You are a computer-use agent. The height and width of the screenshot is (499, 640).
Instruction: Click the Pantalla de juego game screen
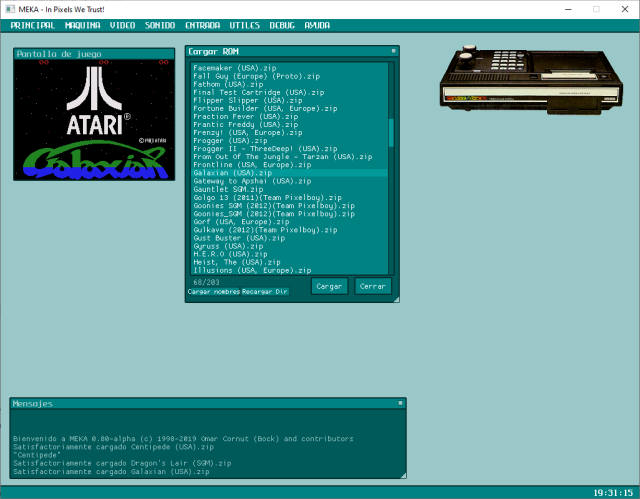[x=94, y=120]
